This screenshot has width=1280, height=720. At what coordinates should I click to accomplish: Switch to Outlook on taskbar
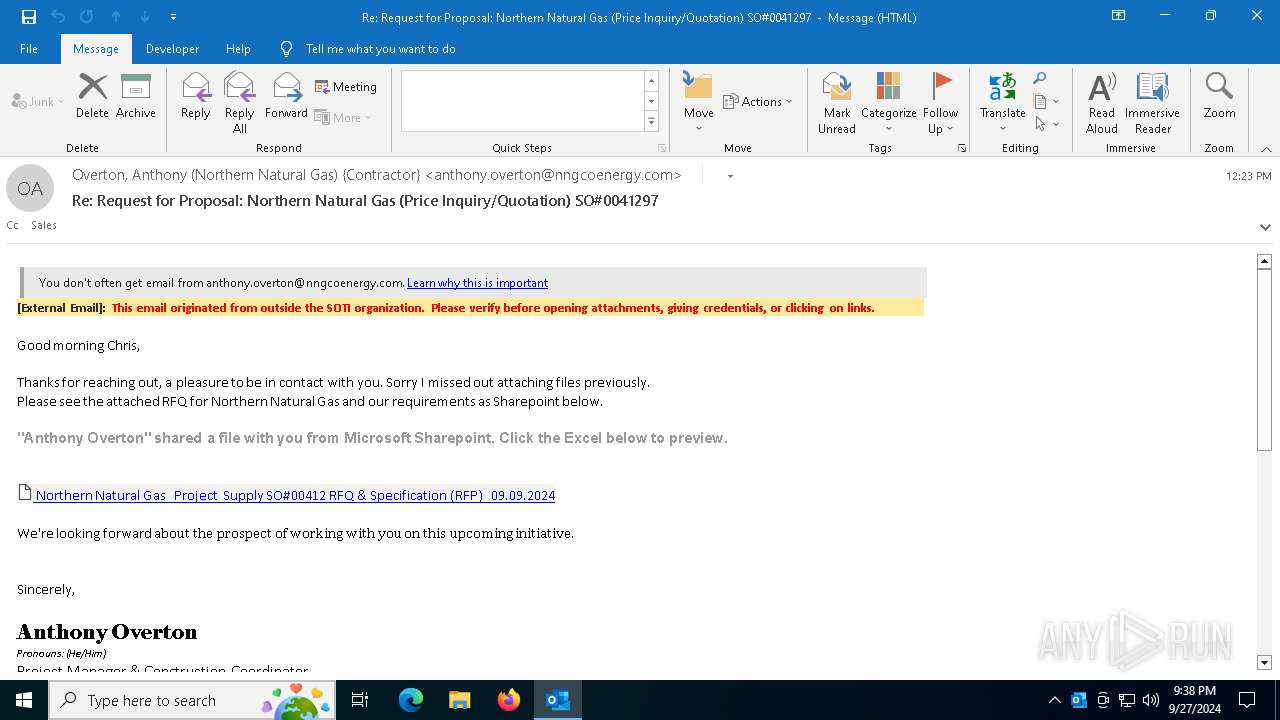click(x=558, y=700)
